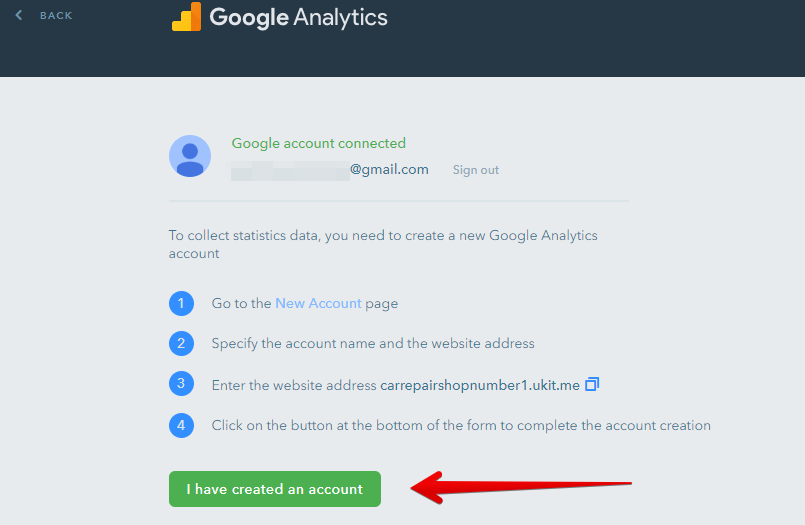The image size is (805, 525).
Task: Click the blurred gmail.com email address
Action: click(x=330, y=170)
